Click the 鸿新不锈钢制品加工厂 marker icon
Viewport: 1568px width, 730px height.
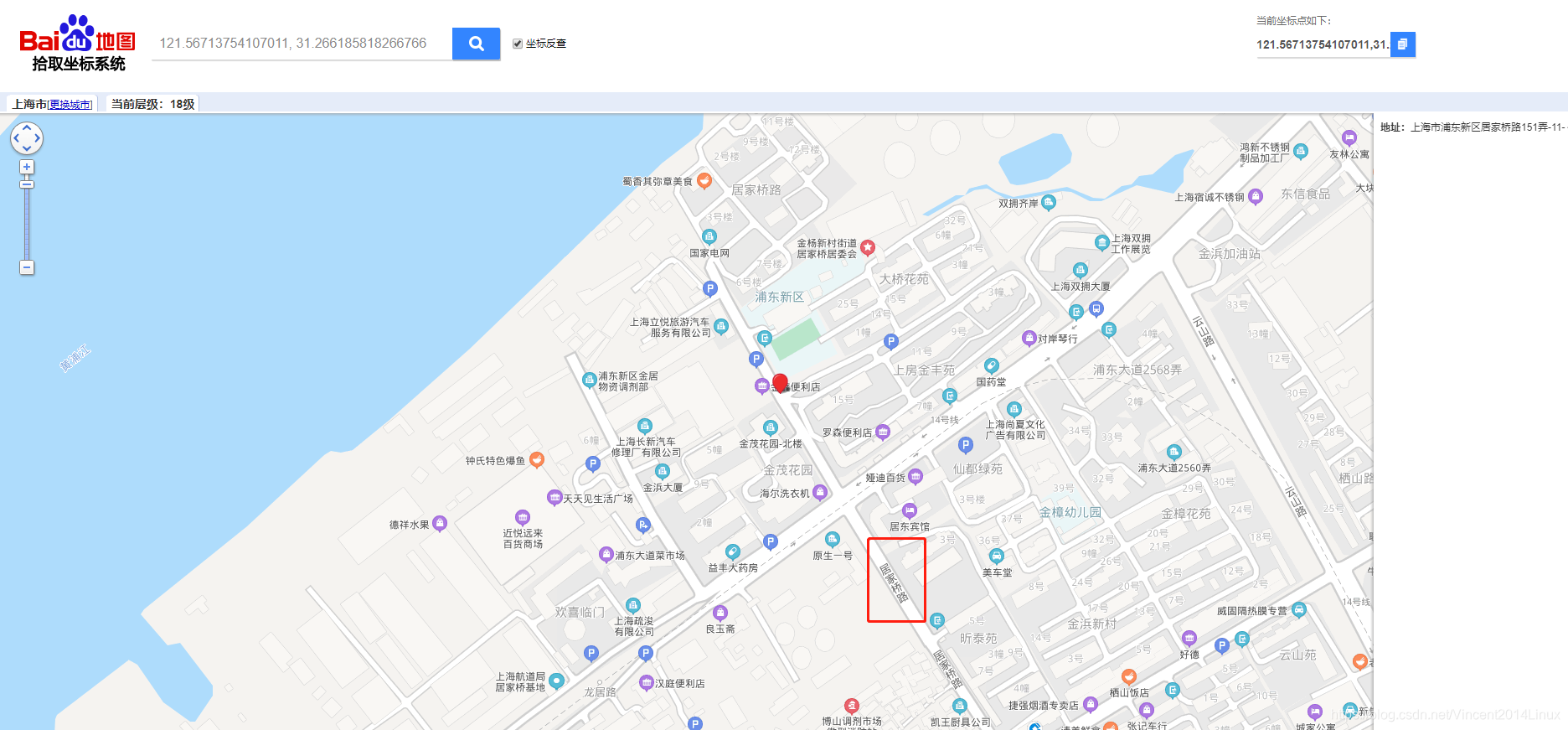[x=1301, y=151]
